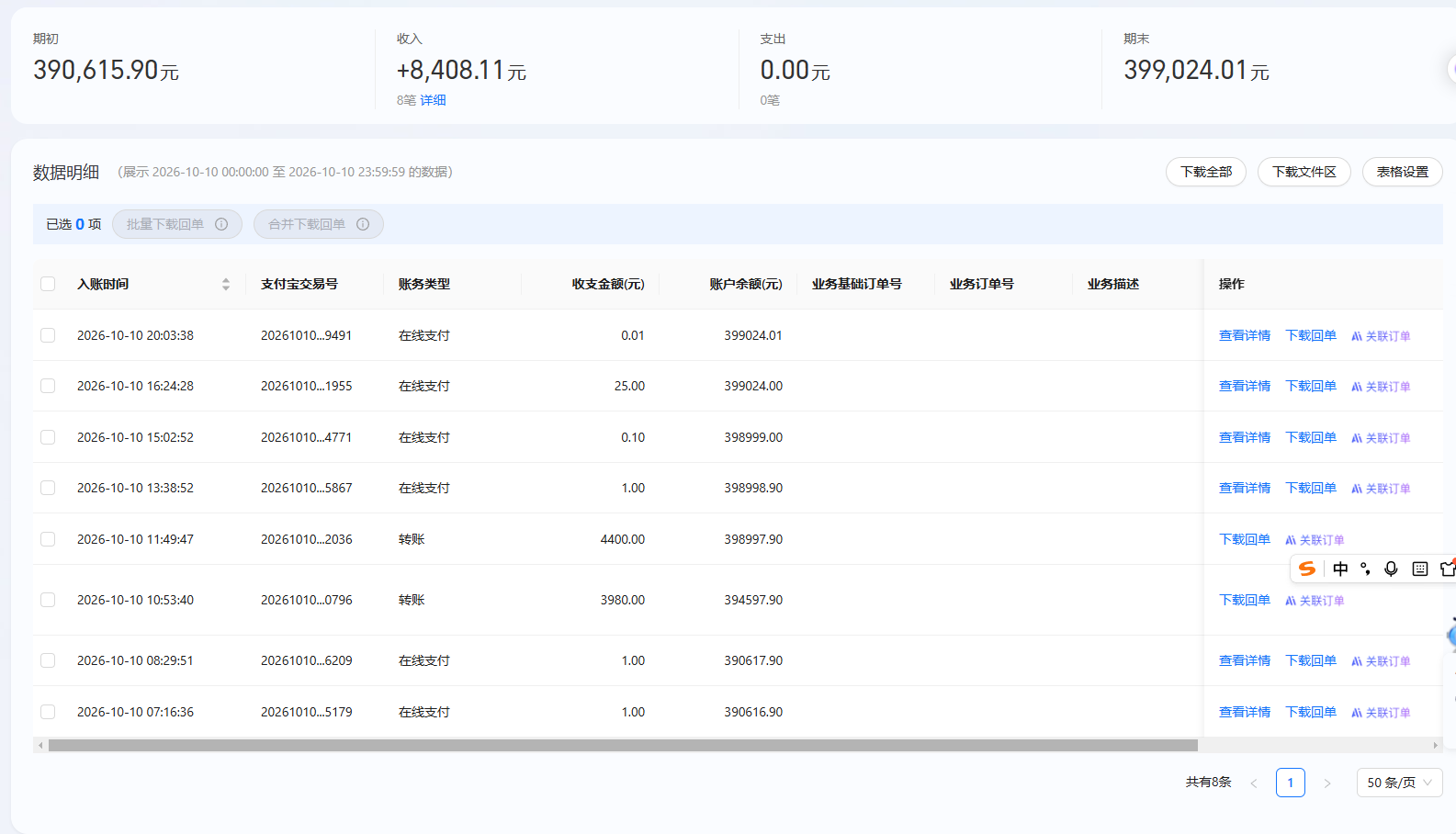Screen dimensions: 1456x834
Task: Open the 详细 link under income total
Action: pos(433,100)
